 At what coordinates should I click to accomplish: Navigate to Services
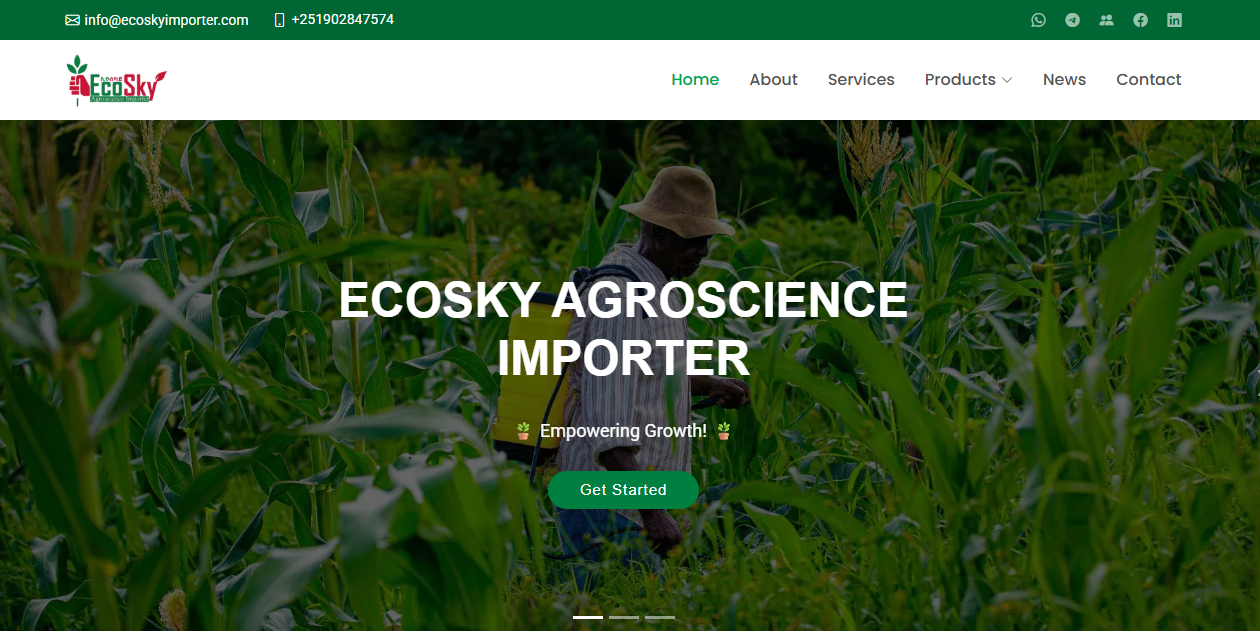coord(861,80)
